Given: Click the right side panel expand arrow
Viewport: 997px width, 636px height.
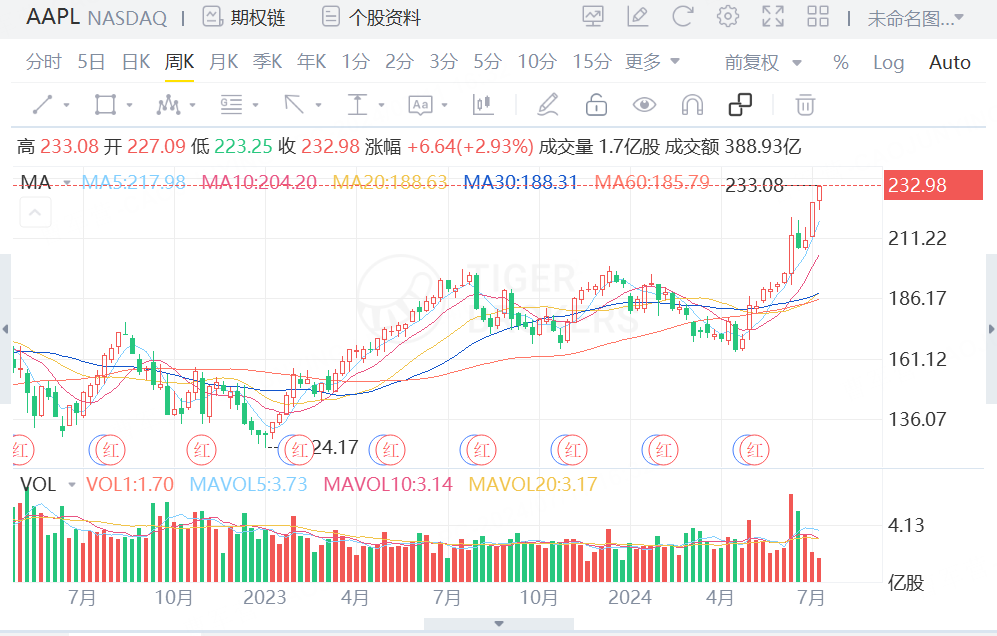Looking at the screenshot, I should 991,329.
